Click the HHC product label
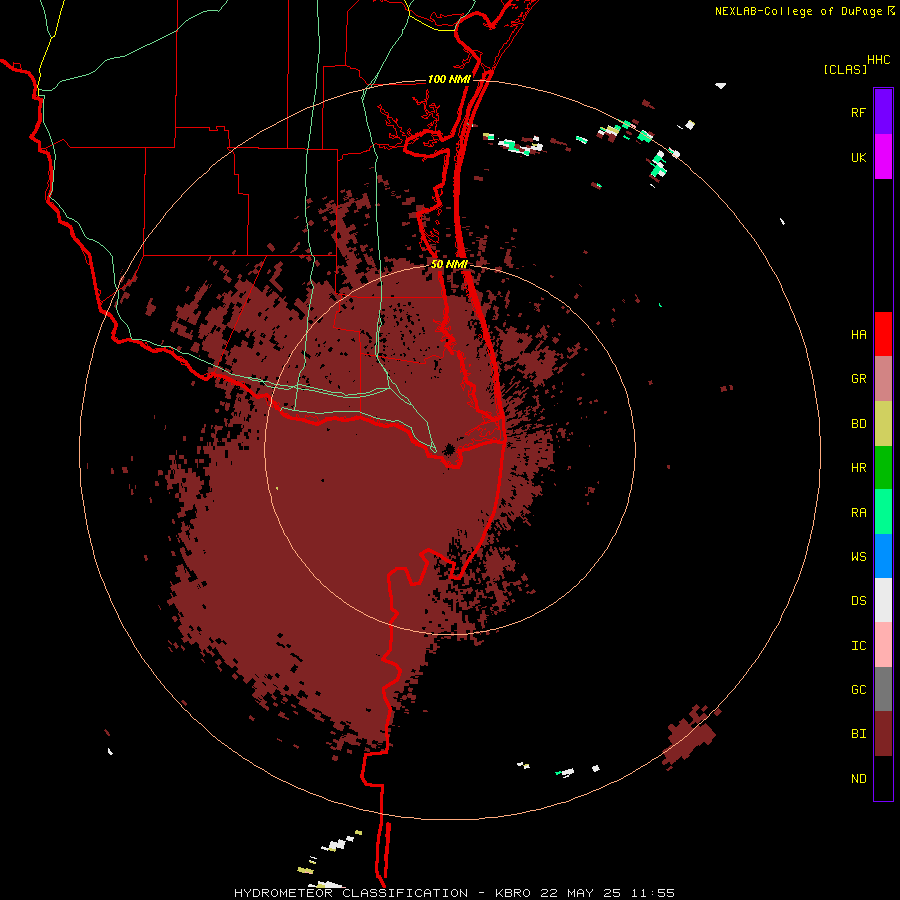 pyautogui.click(x=878, y=60)
